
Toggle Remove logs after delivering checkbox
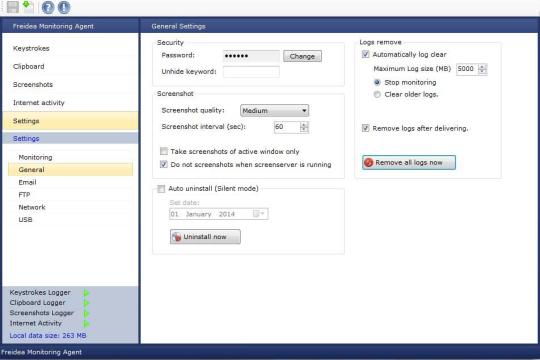[x=365, y=128]
